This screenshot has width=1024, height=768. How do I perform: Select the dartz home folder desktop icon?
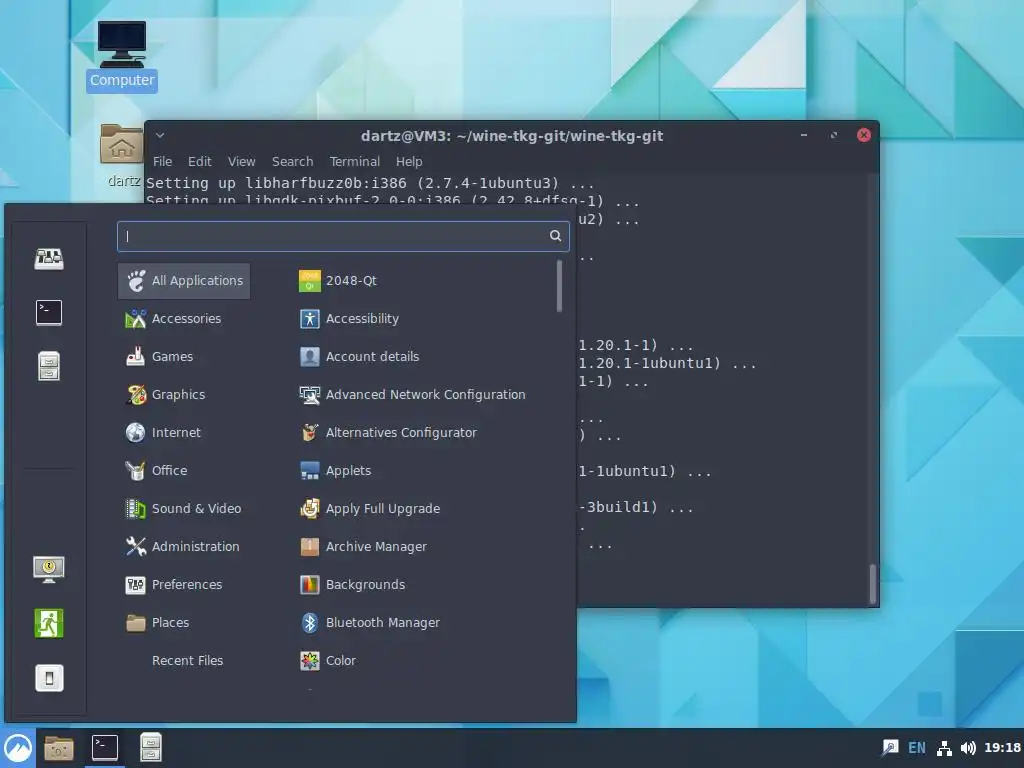click(x=121, y=155)
